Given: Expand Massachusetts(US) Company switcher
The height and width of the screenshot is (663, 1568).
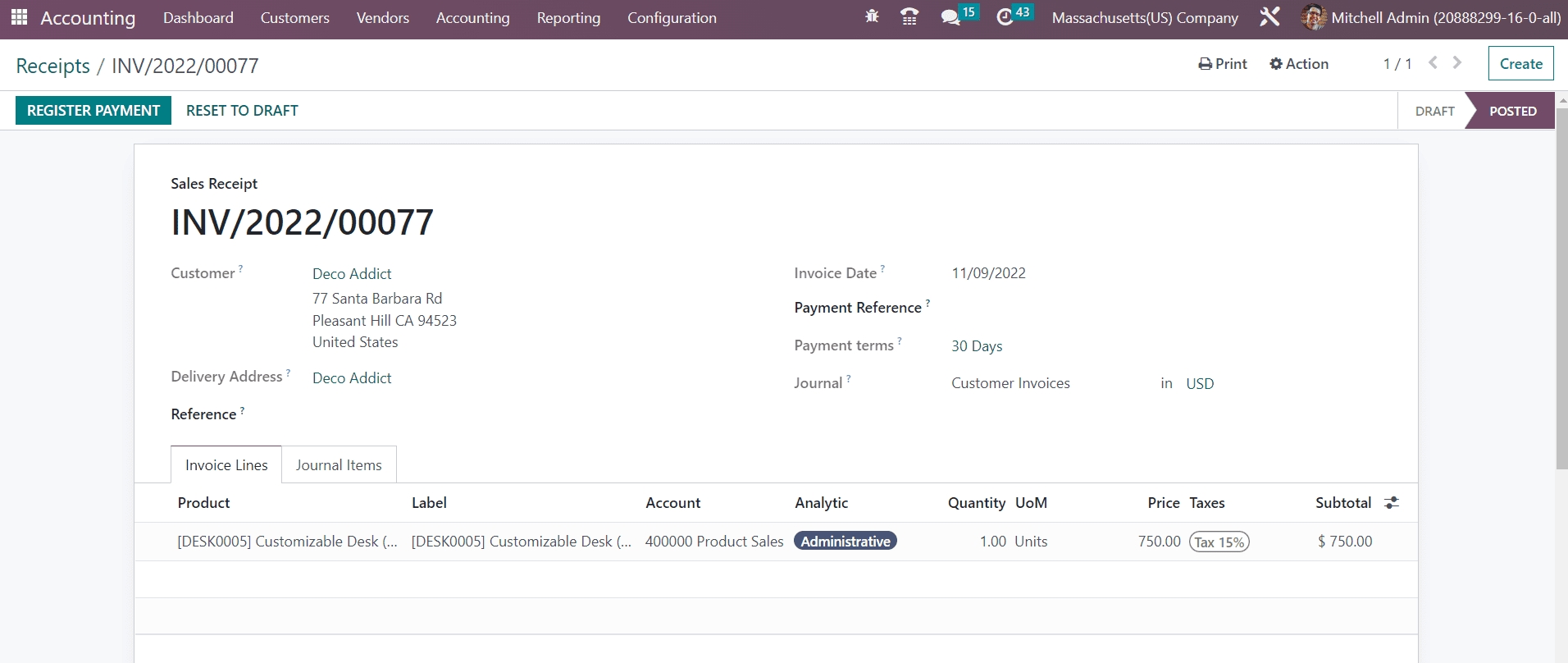Looking at the screenshot, I should 1145,18.
